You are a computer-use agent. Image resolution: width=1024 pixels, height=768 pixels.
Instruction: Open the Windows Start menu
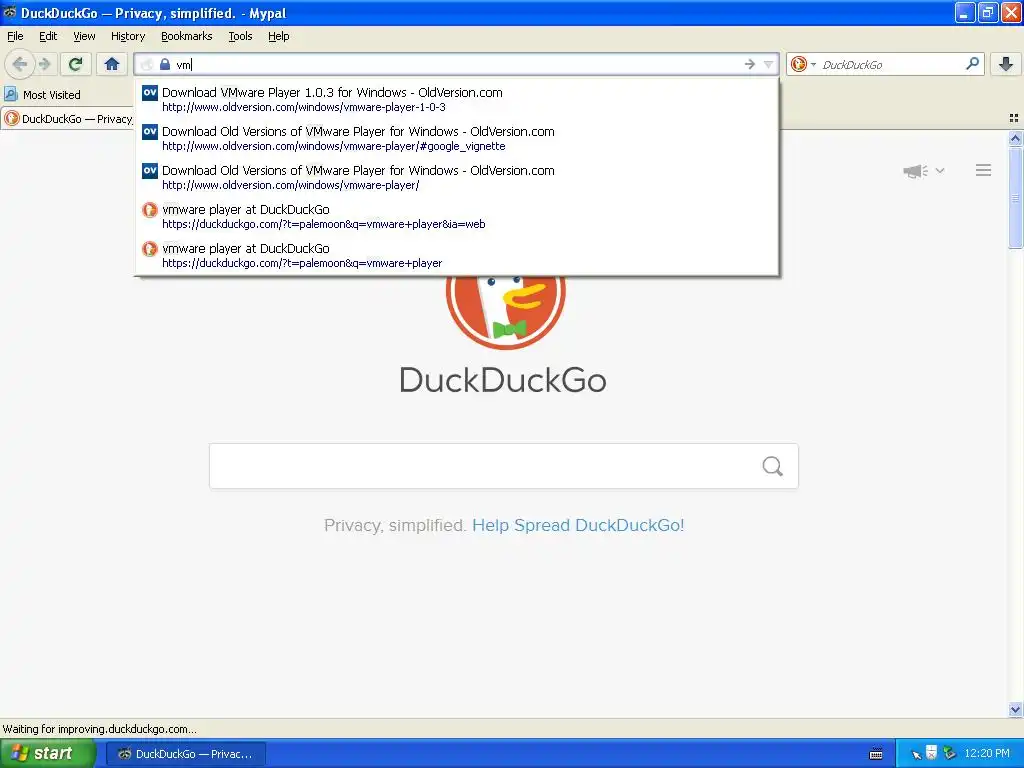(x=47, y=754)
